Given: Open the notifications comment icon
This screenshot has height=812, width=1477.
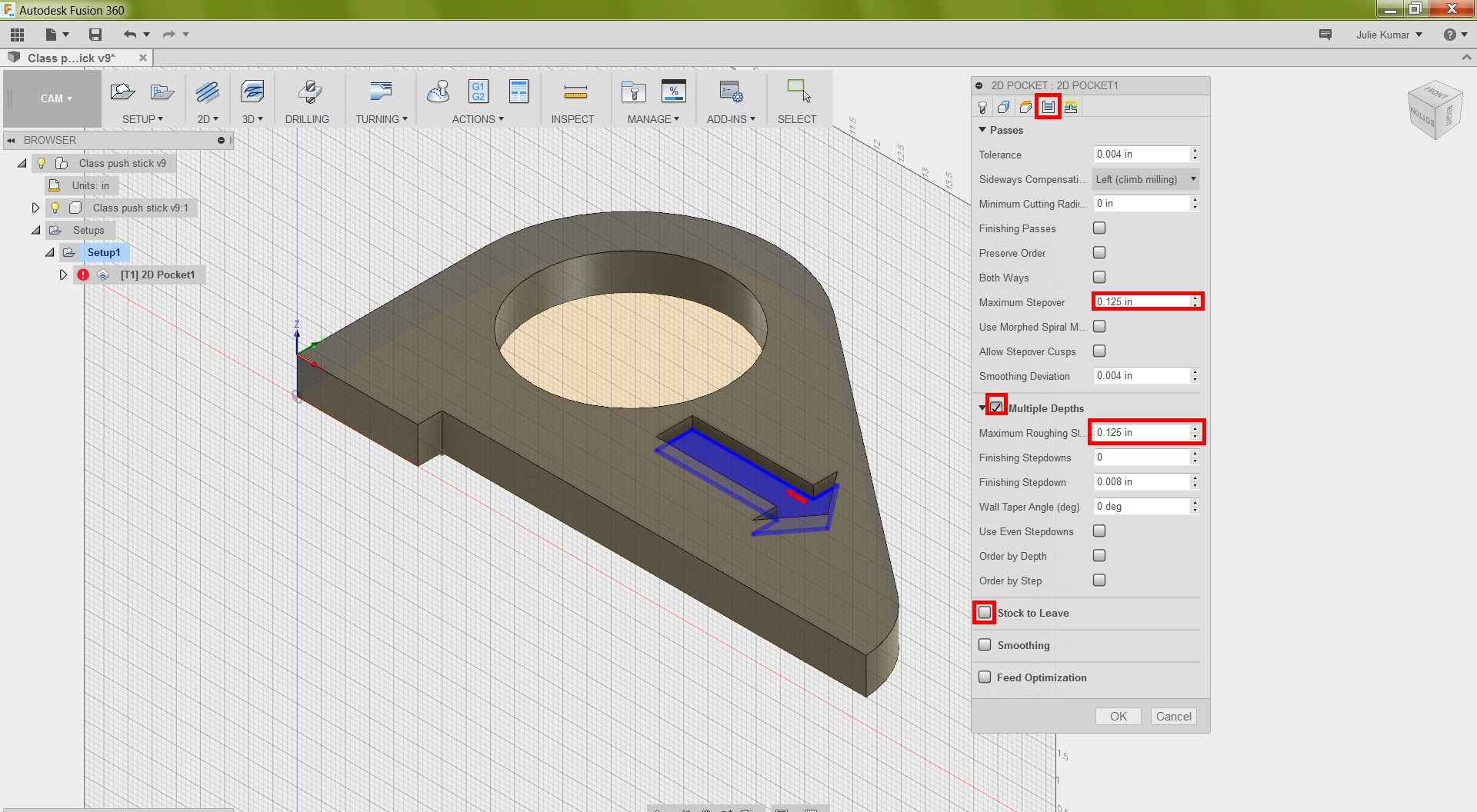Looking at the screenshot, I should click(x=1325, y=35).
